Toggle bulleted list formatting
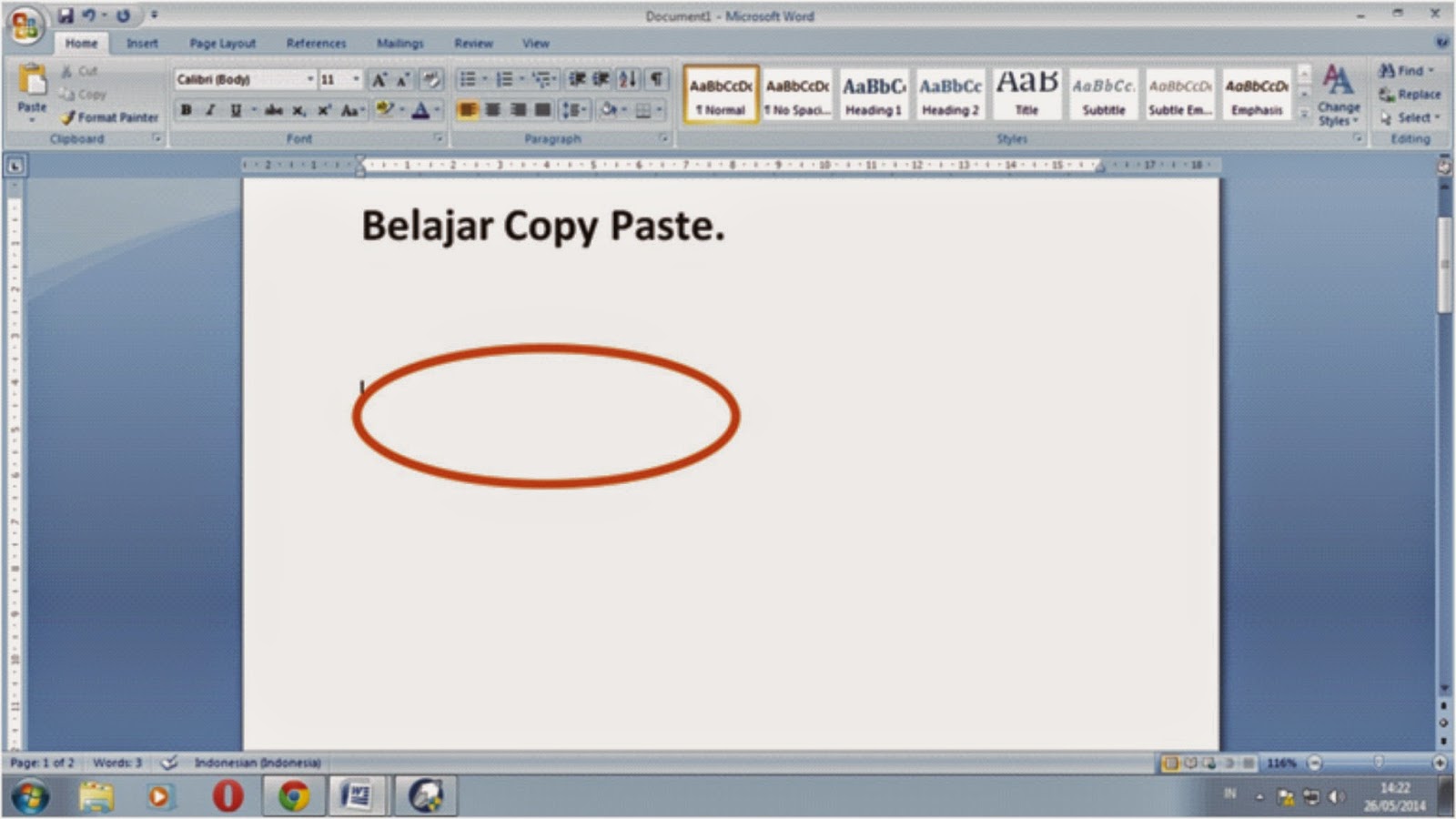Image resolution: width=1456 pixels, height=819 pixels. (x=469, y=78)
